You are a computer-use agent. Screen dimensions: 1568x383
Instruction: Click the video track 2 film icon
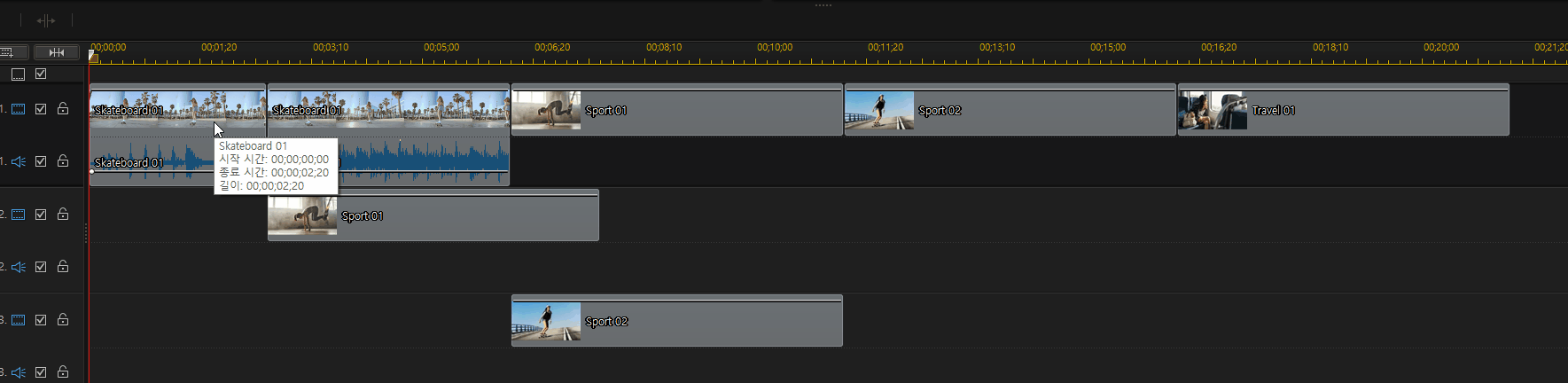18,215
